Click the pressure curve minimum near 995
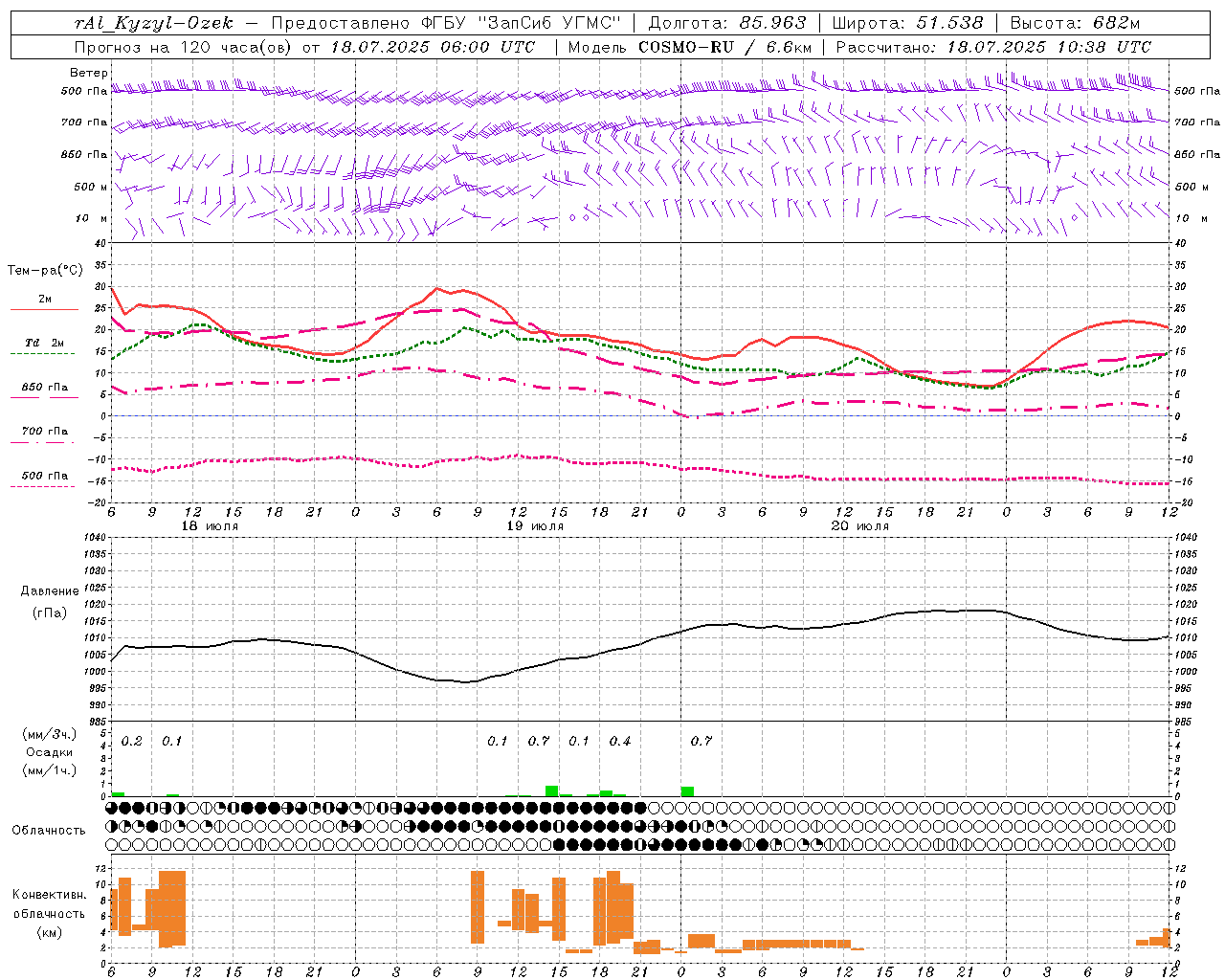The image size is (1225, 980). pyautogui.click(x=466, y=681)
